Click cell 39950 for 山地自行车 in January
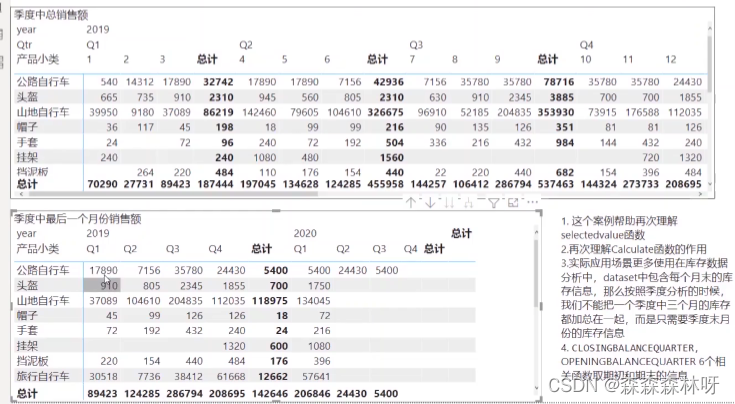Viewport: 735px width, 404px height. tap(103, 112)
